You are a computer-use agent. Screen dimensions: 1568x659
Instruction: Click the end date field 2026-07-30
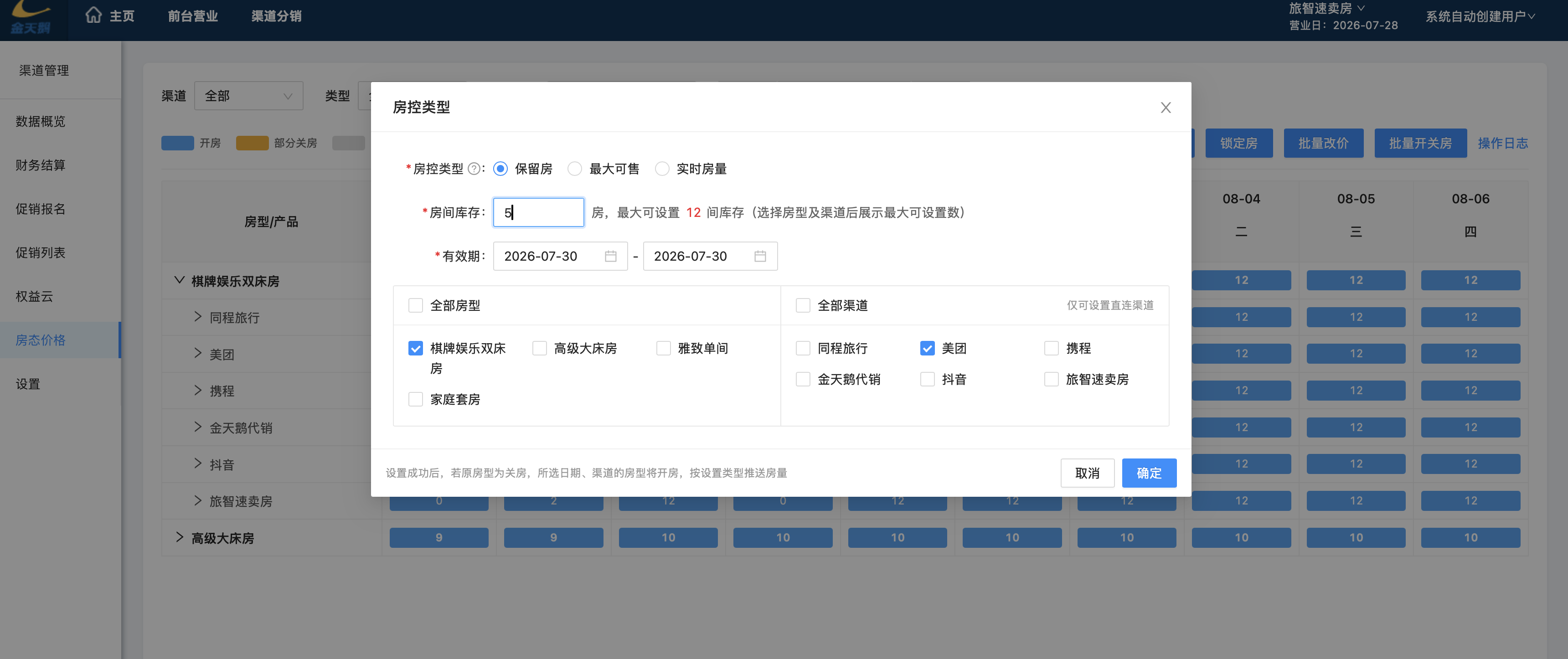click(710, 256)
